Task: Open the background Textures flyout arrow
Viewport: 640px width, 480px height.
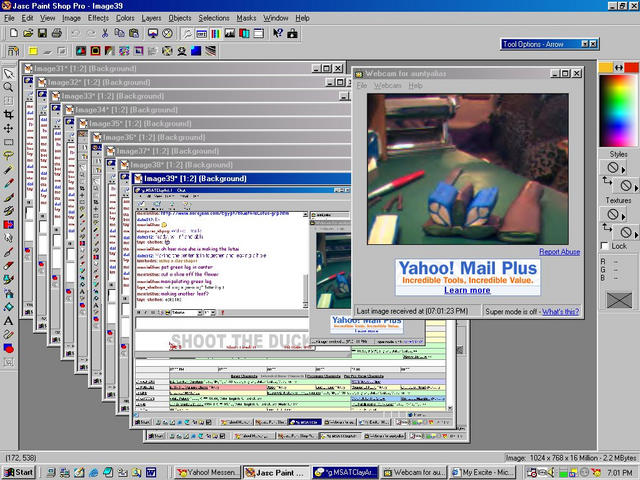Action: tap(636, 235)
